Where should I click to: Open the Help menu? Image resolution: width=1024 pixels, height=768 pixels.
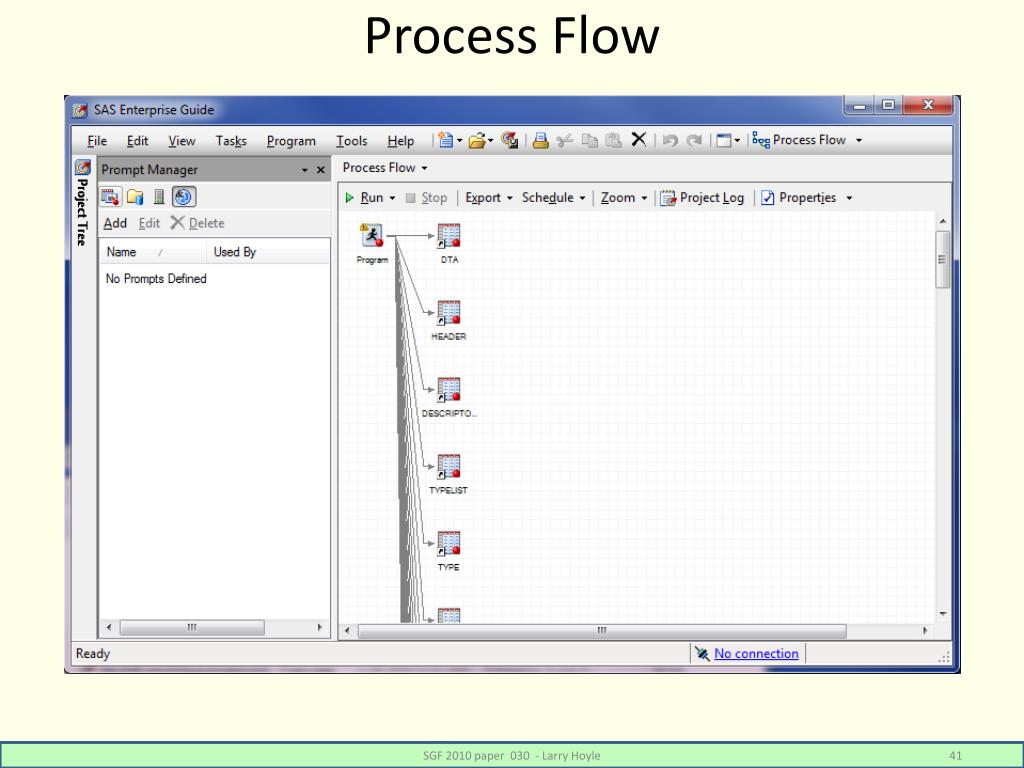[400, 141]
